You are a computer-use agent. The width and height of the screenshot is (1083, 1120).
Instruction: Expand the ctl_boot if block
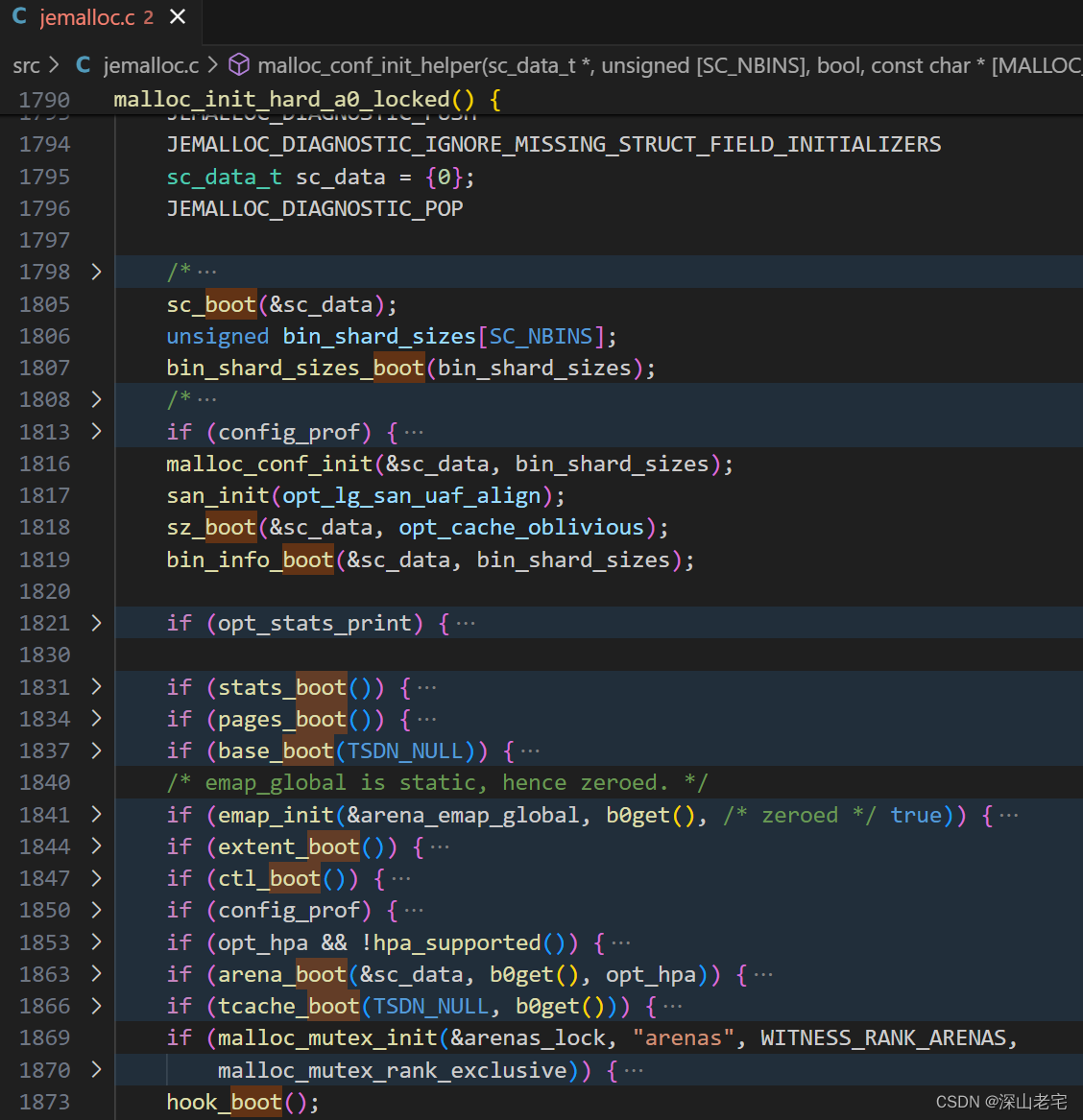coord(95,878)
